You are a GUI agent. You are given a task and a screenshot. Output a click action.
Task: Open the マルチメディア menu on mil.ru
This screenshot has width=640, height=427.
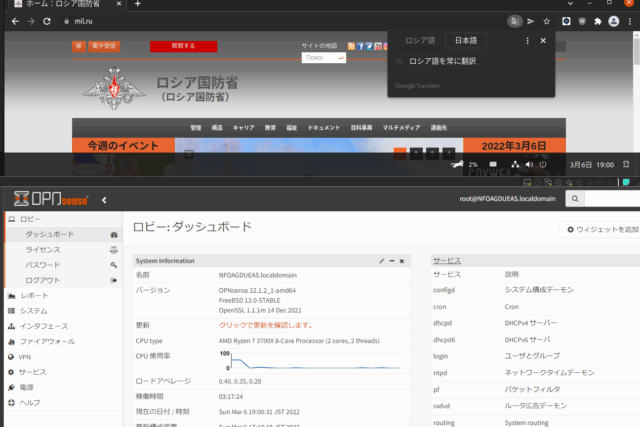coord(401,128)
